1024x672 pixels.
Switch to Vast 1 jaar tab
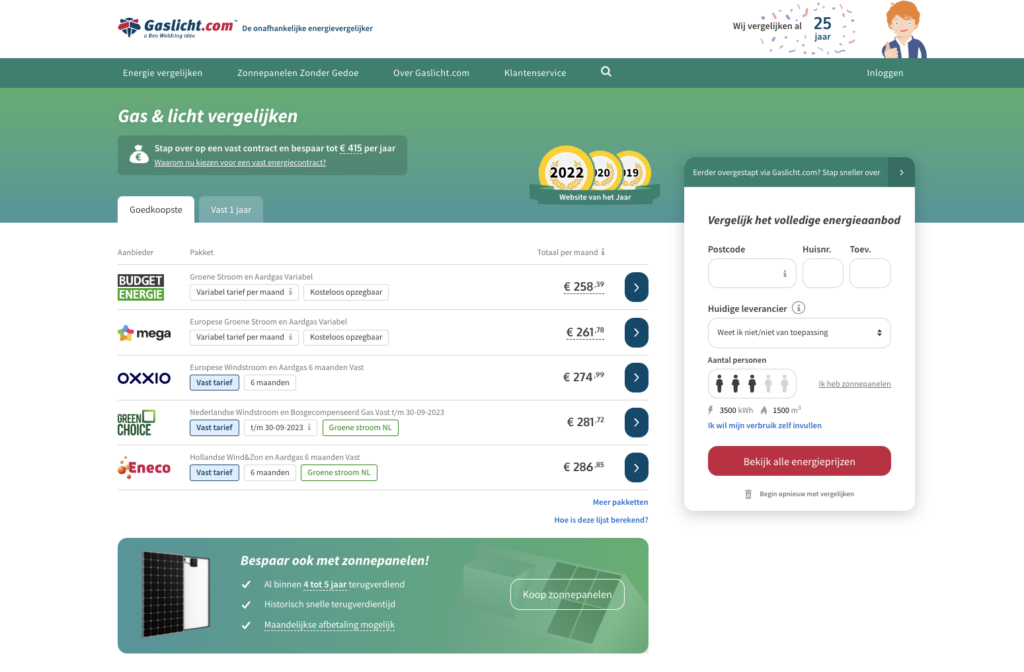click(x=231, y=210)
